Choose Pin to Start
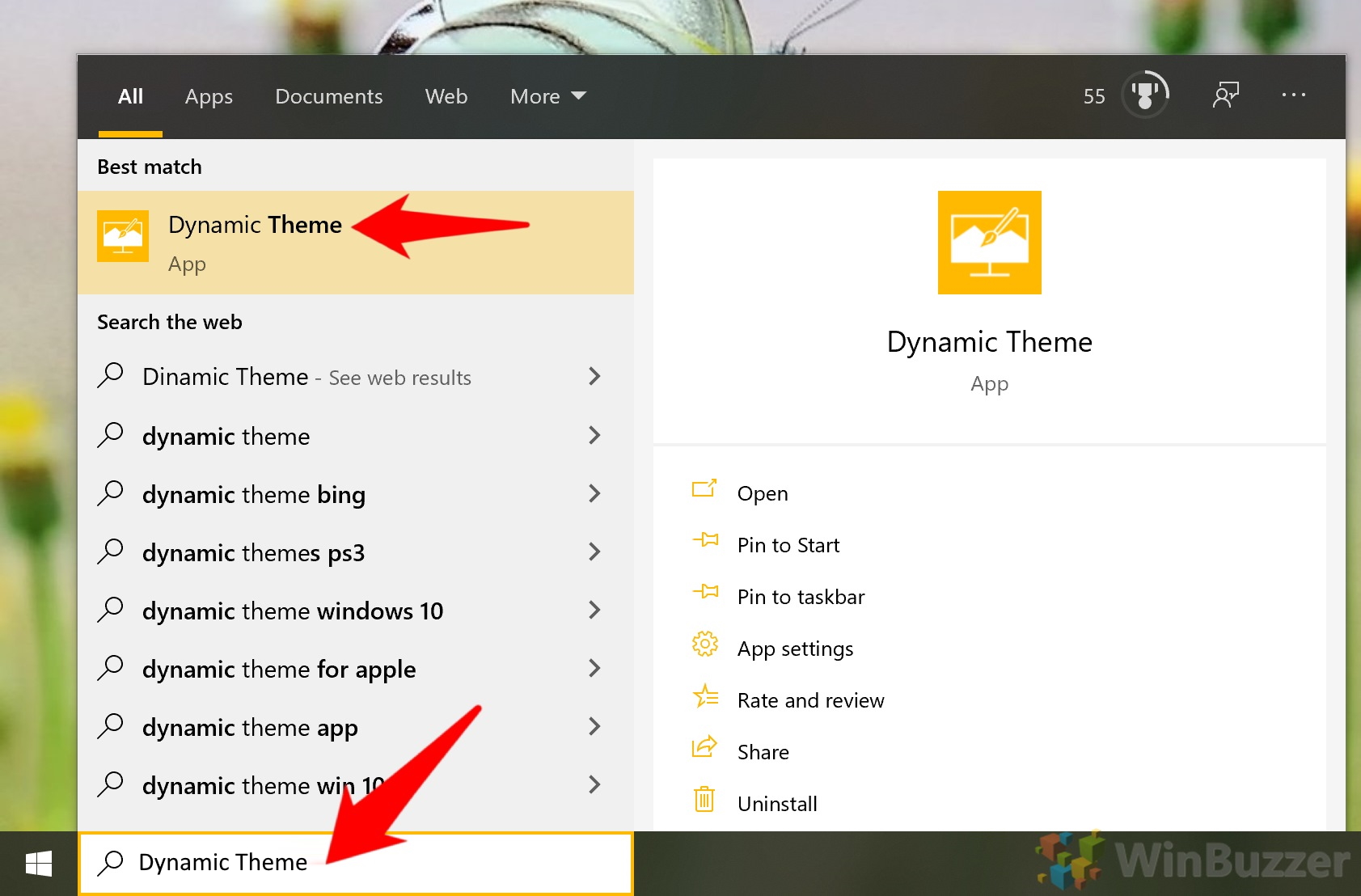 pyautogui.click(x=788, y=545)
